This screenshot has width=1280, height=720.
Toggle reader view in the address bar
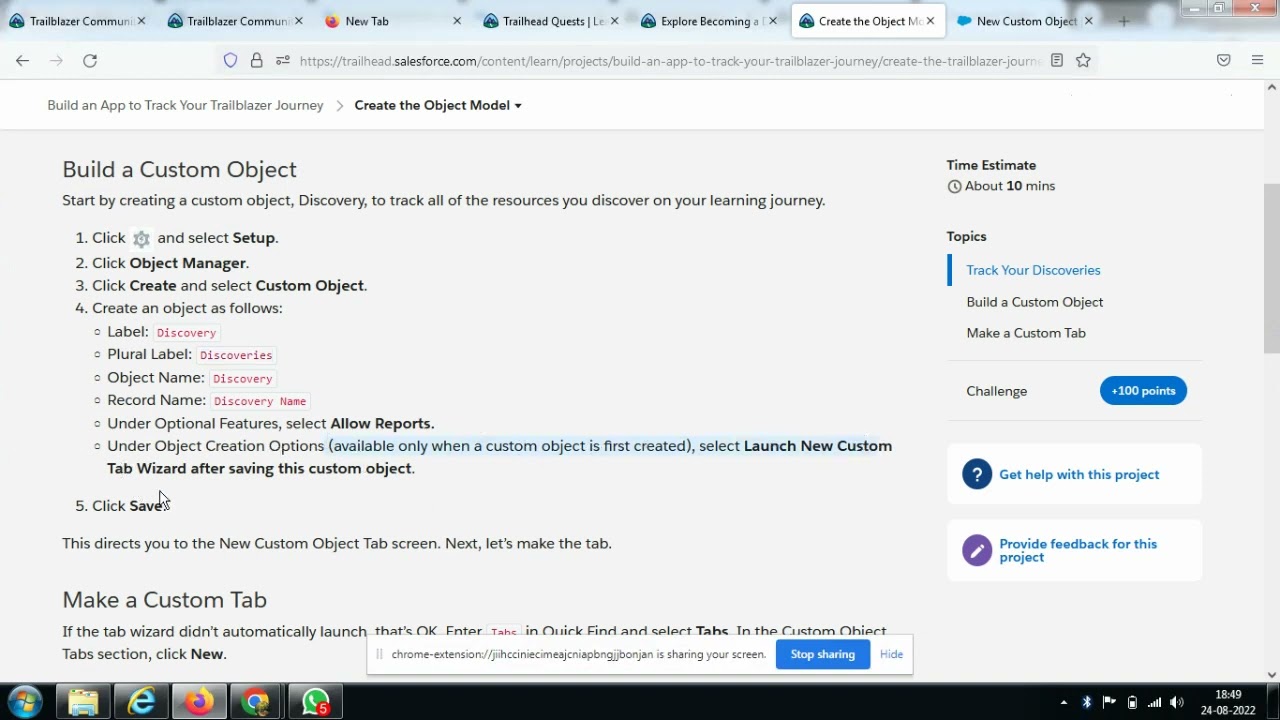click(x=1056, y=61)
